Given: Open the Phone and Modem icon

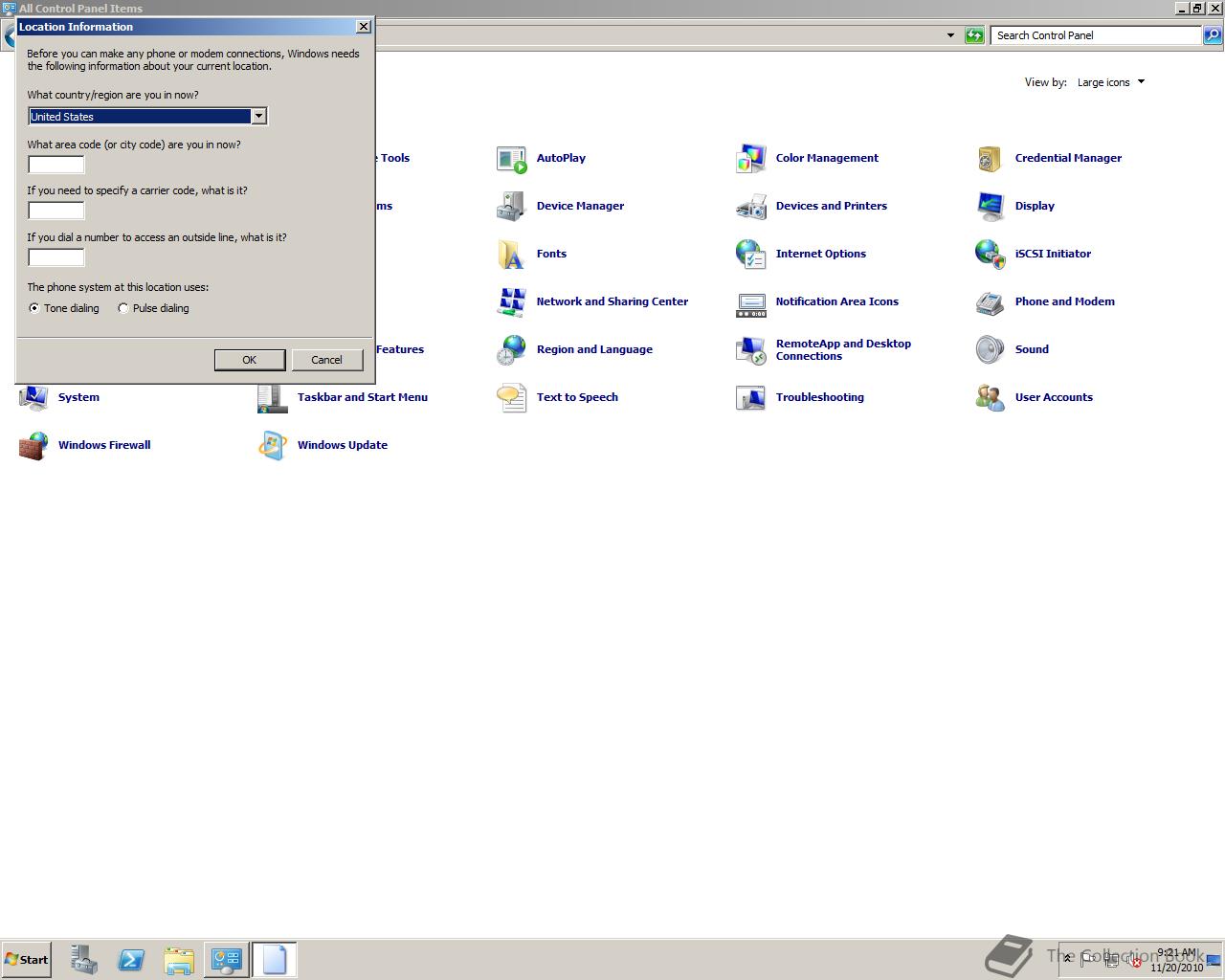Looking at the screenshot, I should click(x=991, y=302).
